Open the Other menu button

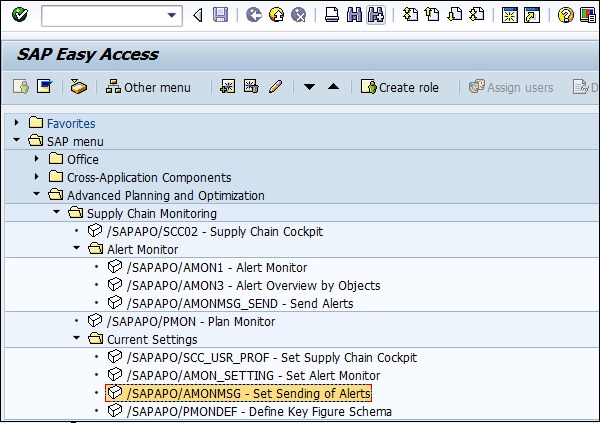[148, 87]
